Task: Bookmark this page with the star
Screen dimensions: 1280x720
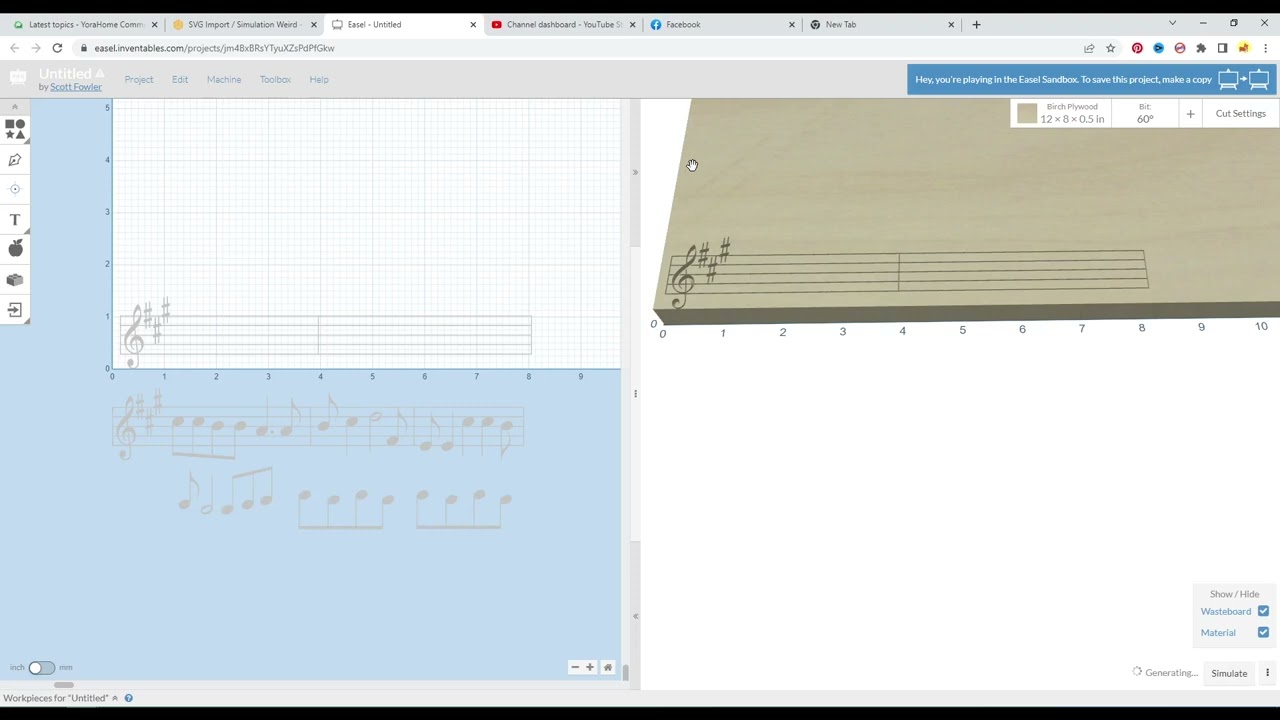Action: click(x=1110, y=48)
